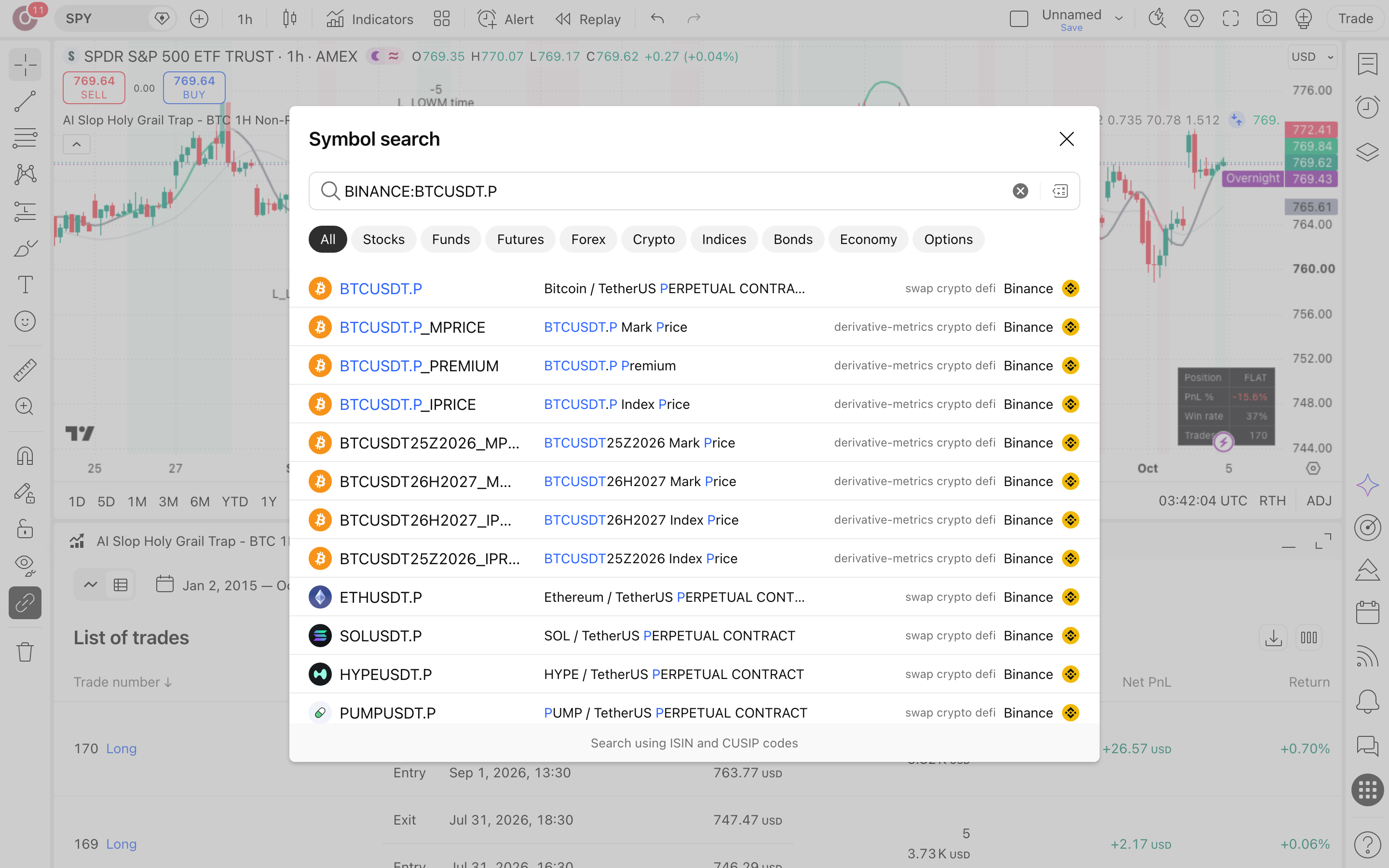Select the trend line drawing tool
The image size is (1389, 868).
pos(25,101)
